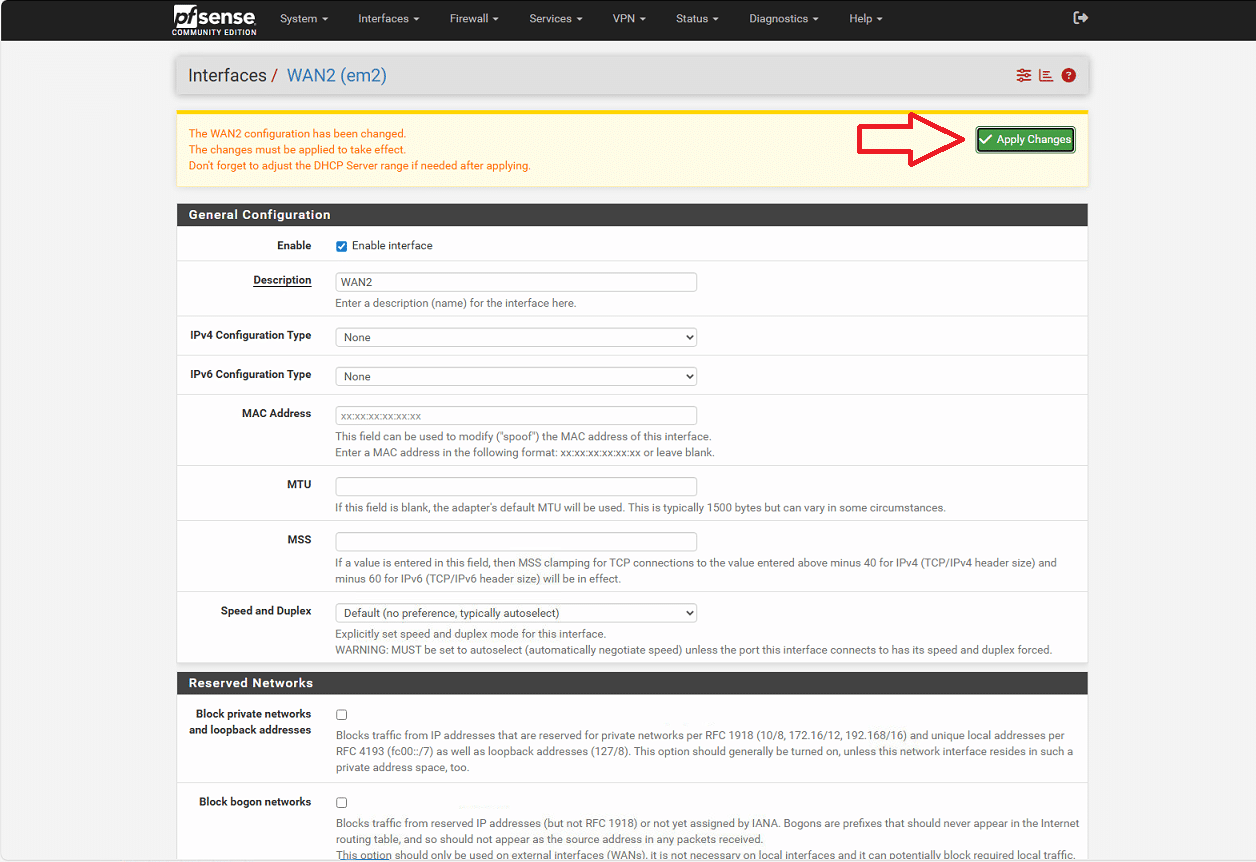The height and width of the screenshot is (862, 1256).
Task: Click the logout icon in navbar
Action: point(1080,18)
